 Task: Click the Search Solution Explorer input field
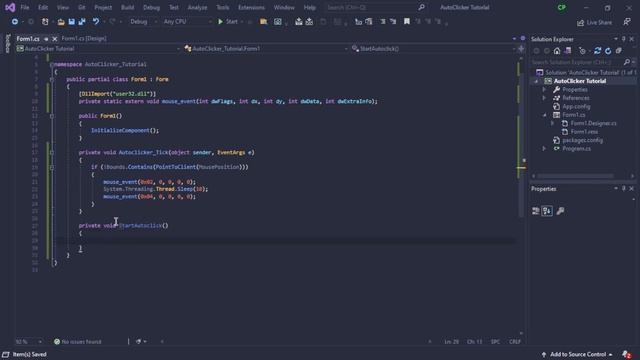pyautogui.click(x=576, y=62)
